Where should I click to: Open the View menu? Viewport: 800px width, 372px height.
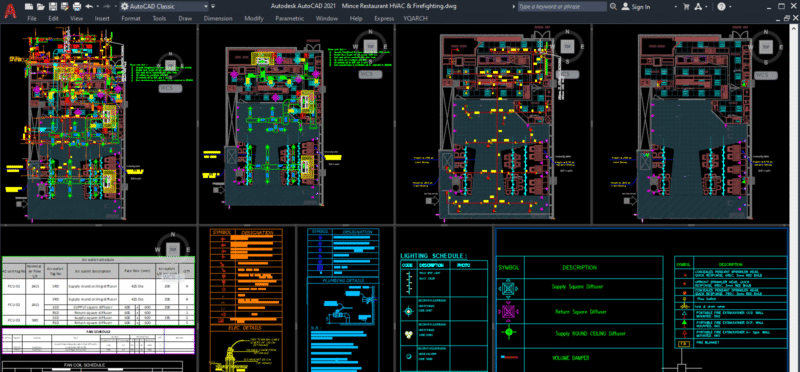click(x=77, y=18)
